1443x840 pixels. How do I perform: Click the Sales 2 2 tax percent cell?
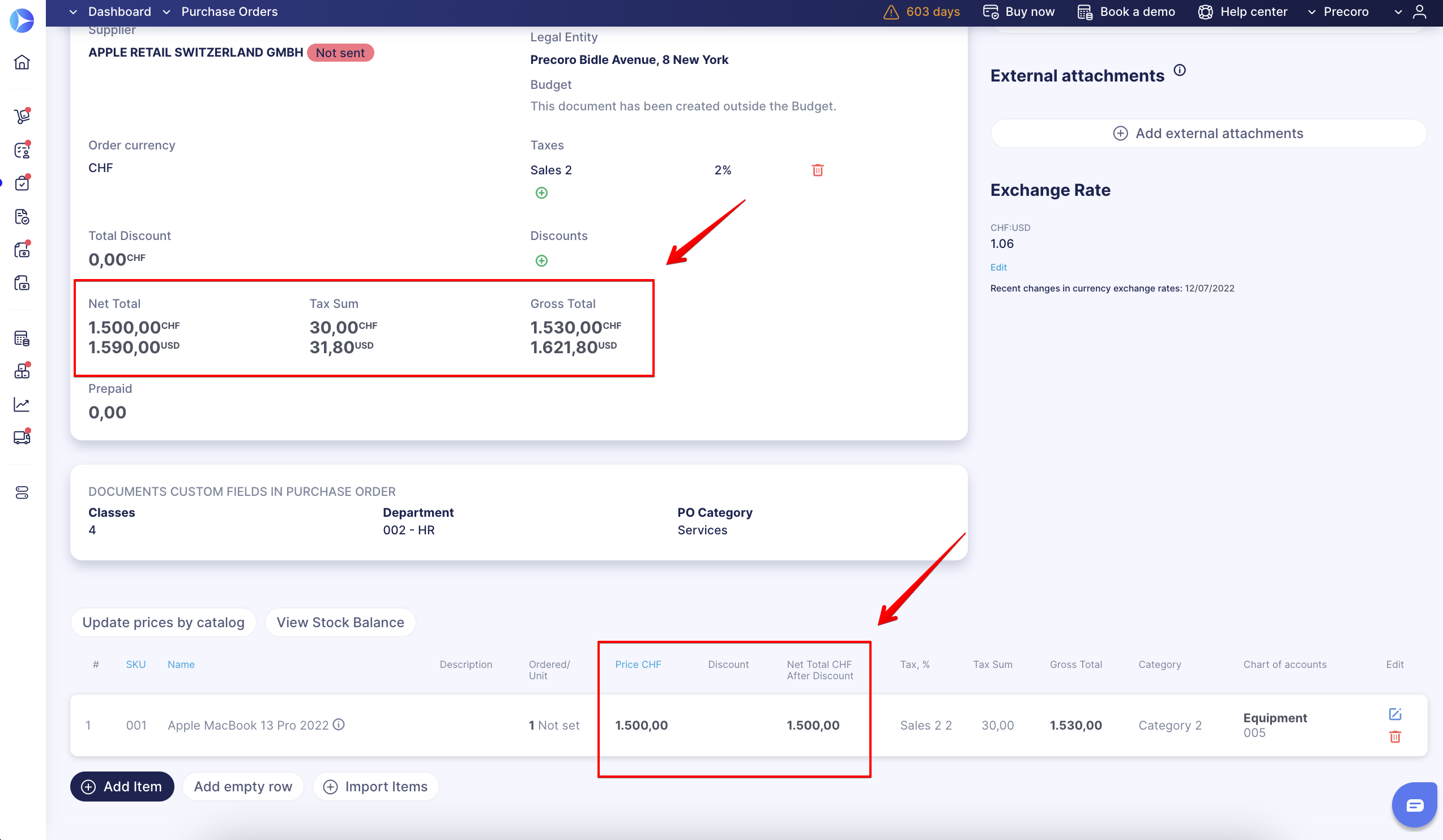point(926,725)
